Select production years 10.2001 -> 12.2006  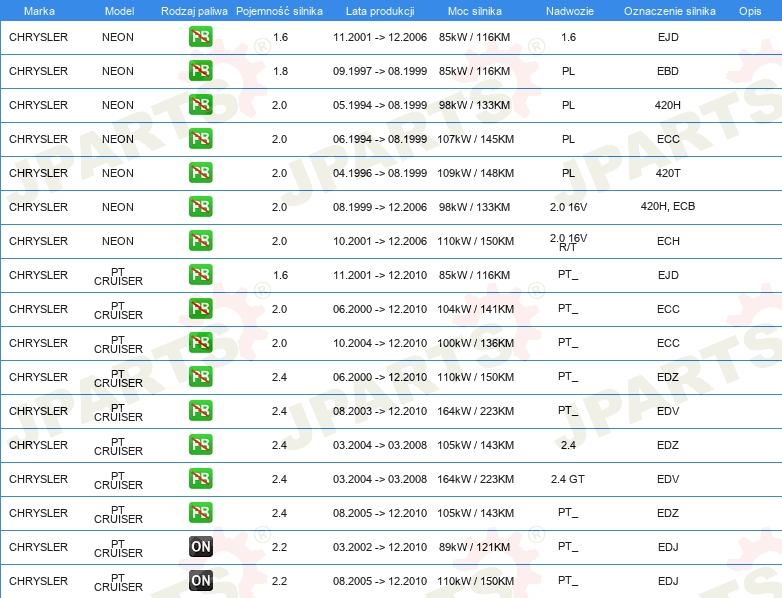point(380,241)
